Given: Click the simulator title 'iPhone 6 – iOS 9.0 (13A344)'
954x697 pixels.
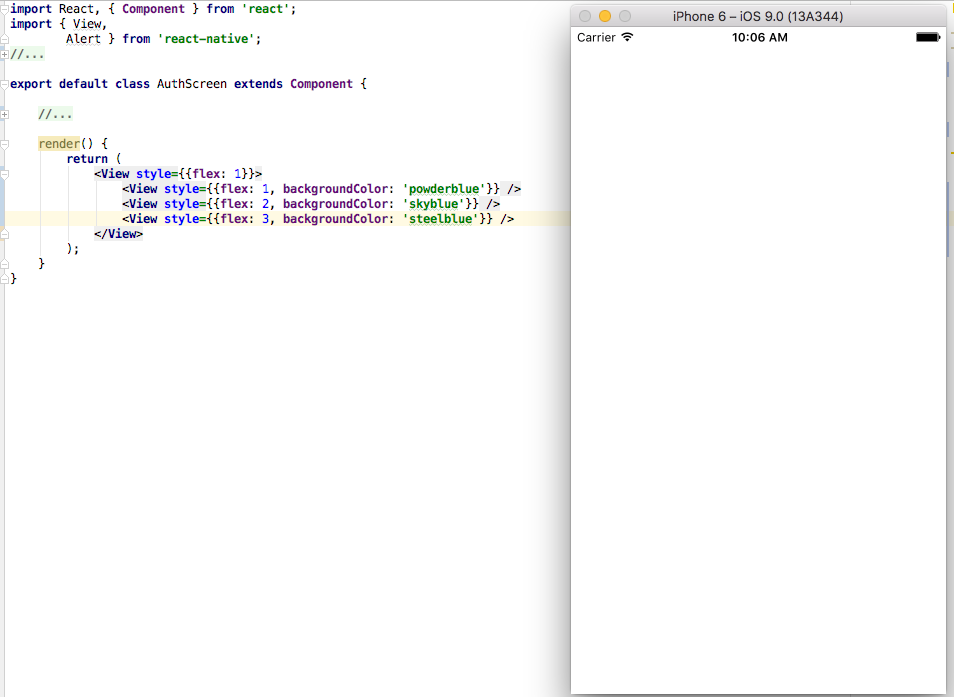Looking at the screenshot, I should pyautogui.click(x=757, y=16).
